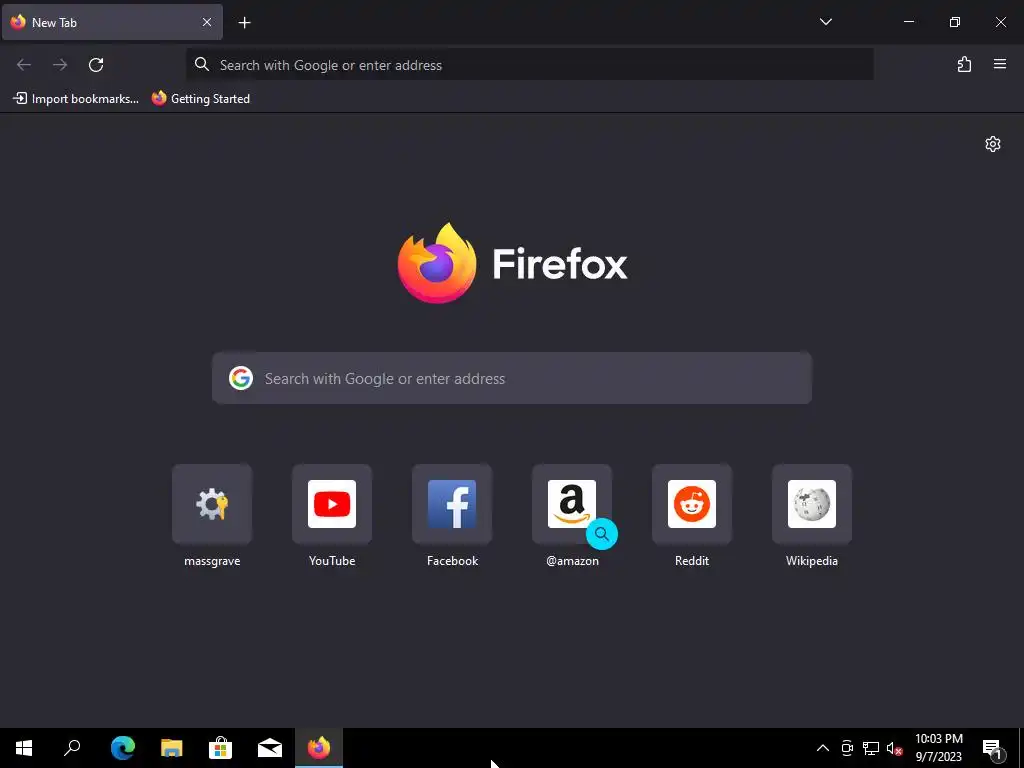Open the notification center icon
Screen dimensions: 1024x768
coord(992,748)
